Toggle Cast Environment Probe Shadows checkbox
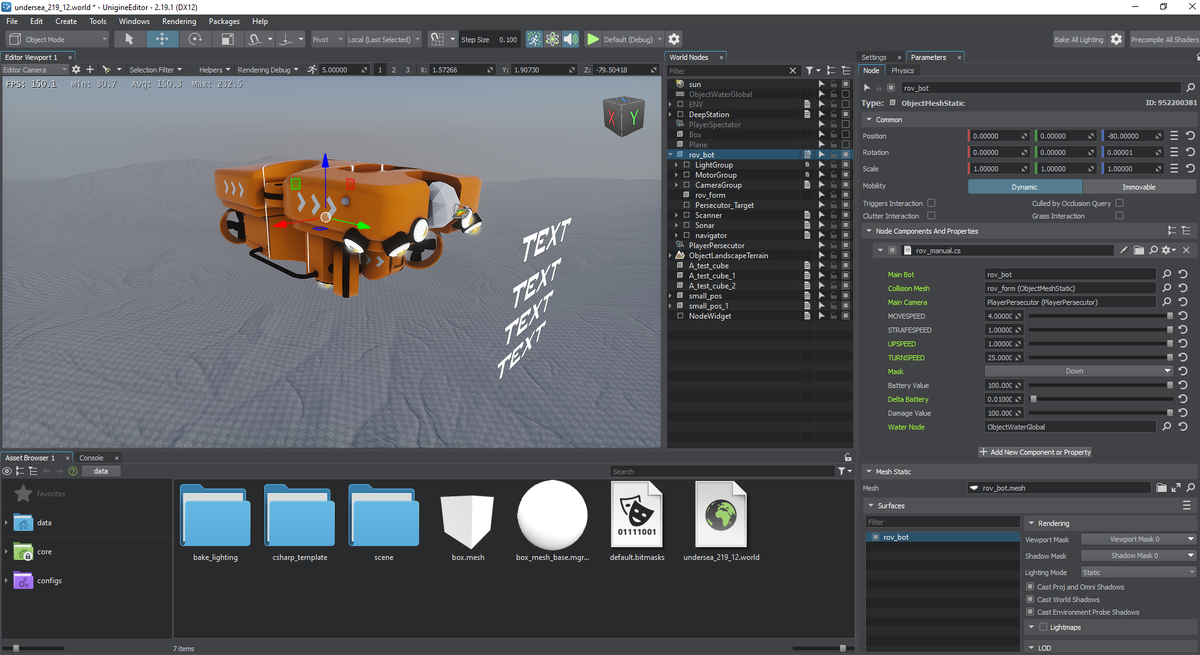Viewport: 1200px width, 655px height. 1031,612
